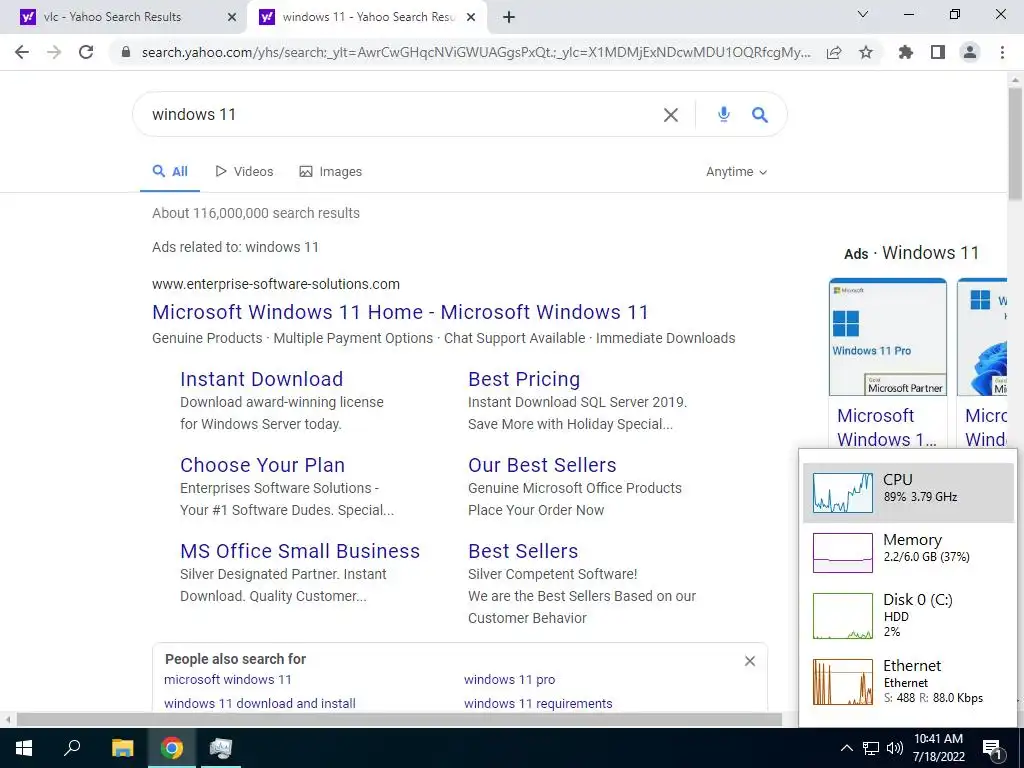Switch to the Videos results tab
The width and height of the screenshot is (1024, 768).
point(244,172)
